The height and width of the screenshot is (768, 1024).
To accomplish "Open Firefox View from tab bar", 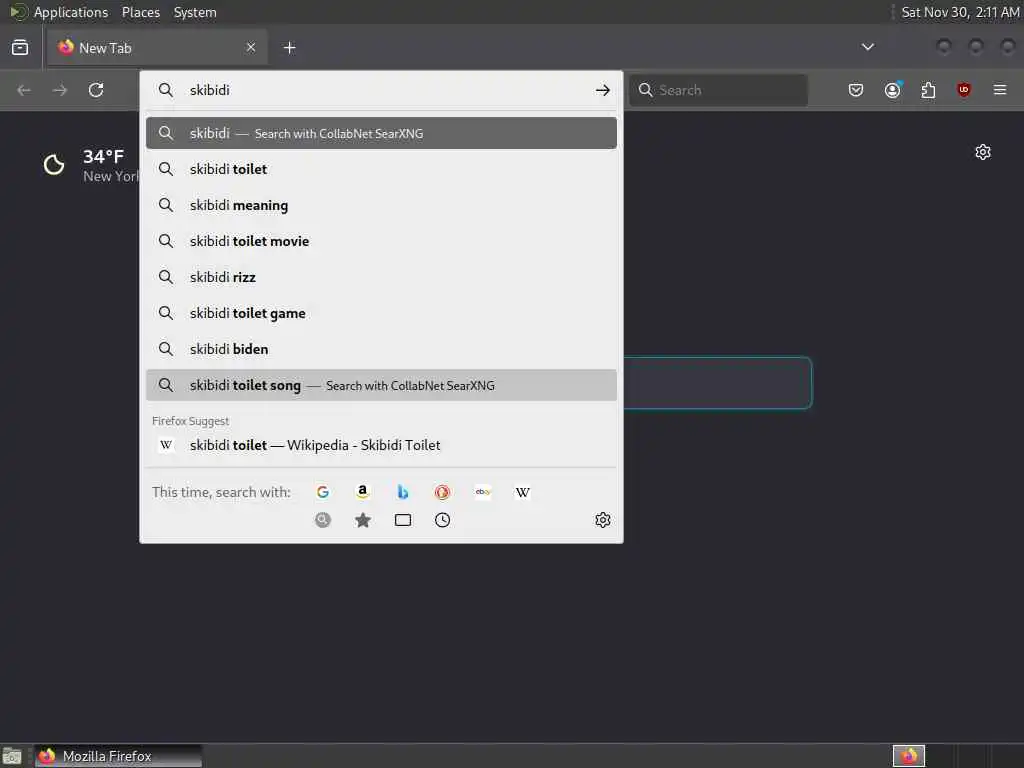I will pos(20,48).
